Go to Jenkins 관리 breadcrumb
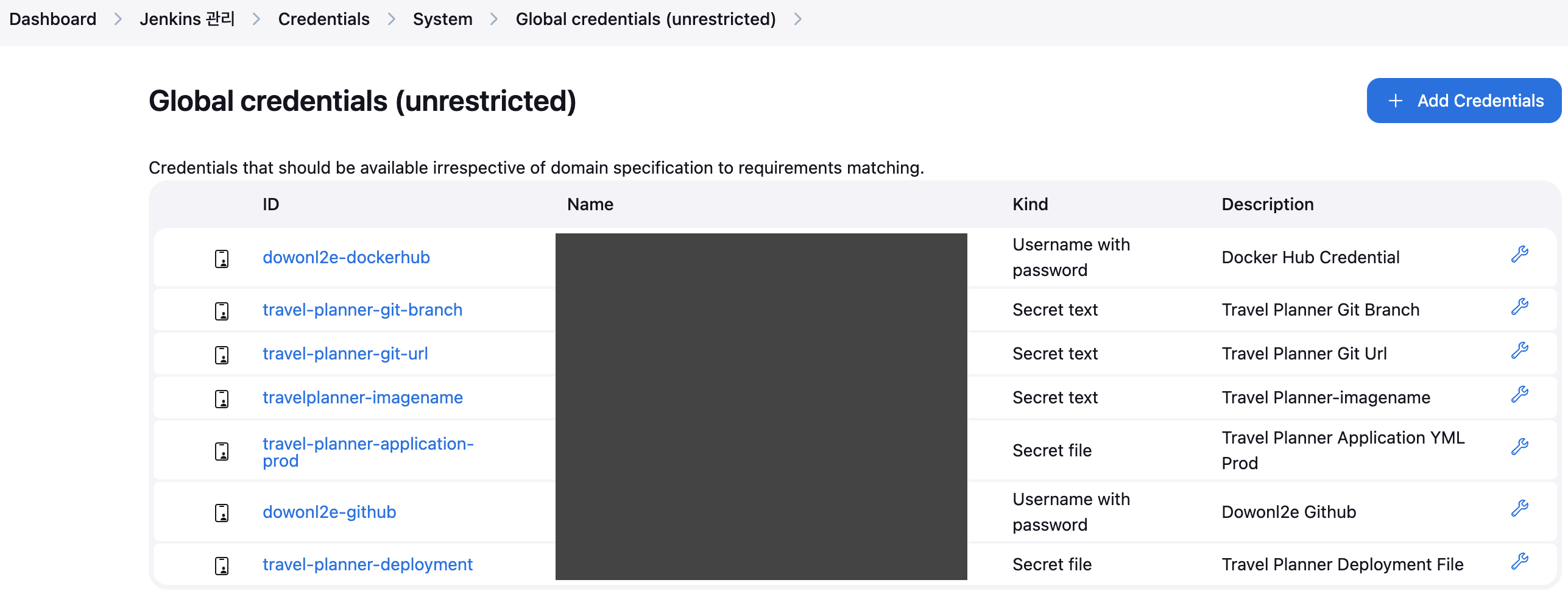 pos(187,19)
